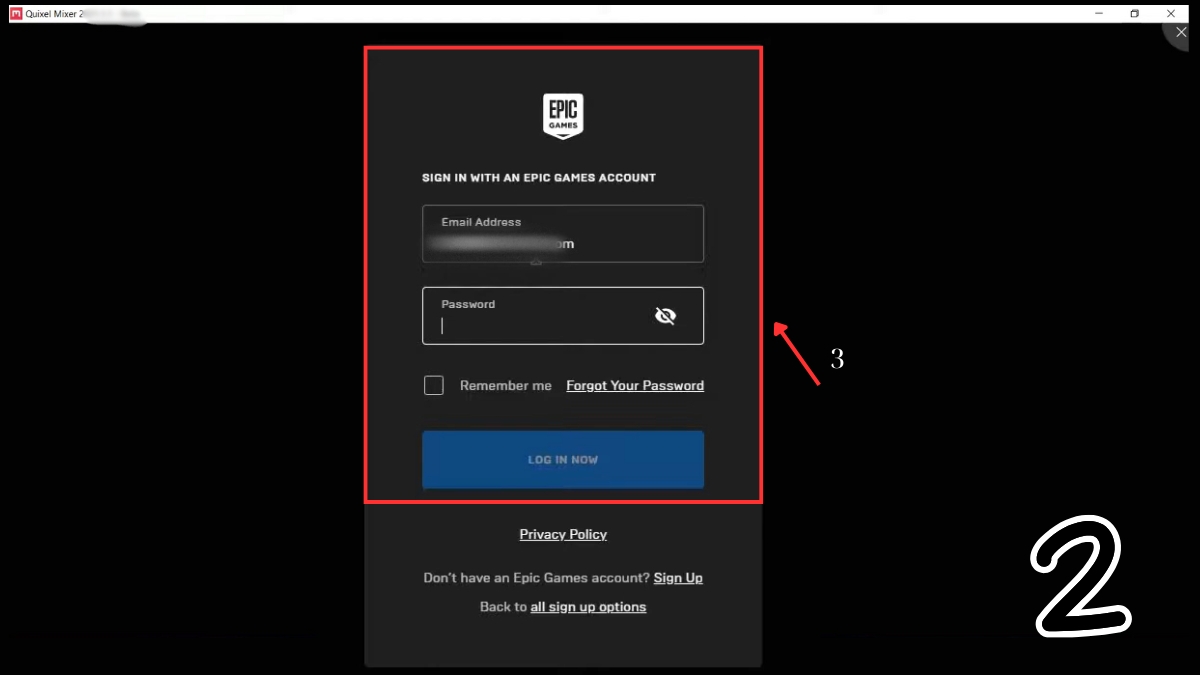This screenshot has height=675, width=1200.
Task: Restore down the Quixel Mixer window
Action: (x=1135, y=14)
